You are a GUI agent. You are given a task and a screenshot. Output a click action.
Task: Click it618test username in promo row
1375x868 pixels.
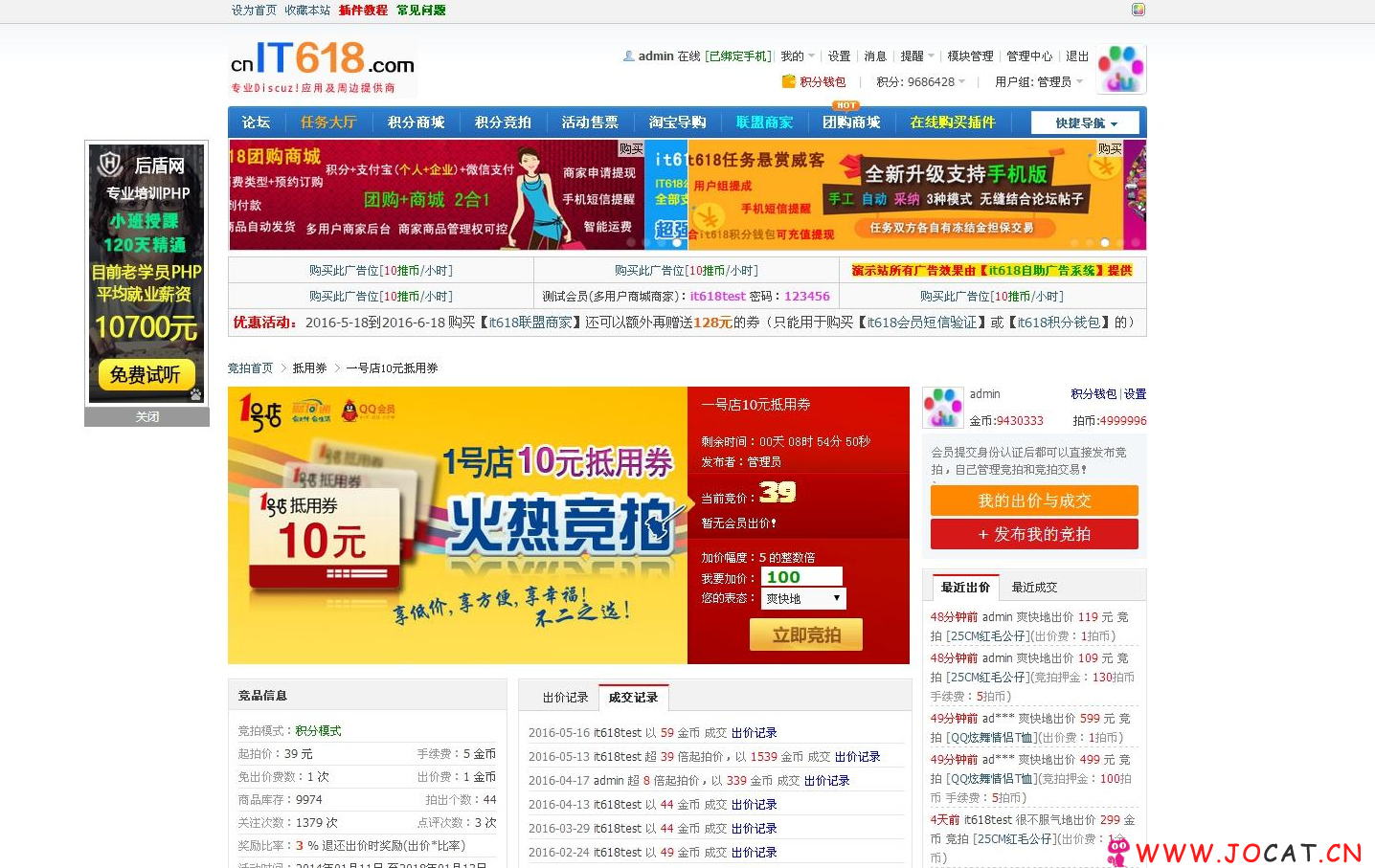coord(717,297)
